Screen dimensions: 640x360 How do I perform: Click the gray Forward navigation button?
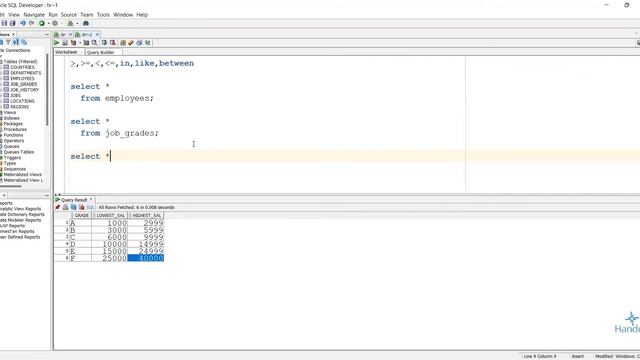click(55, 23)
